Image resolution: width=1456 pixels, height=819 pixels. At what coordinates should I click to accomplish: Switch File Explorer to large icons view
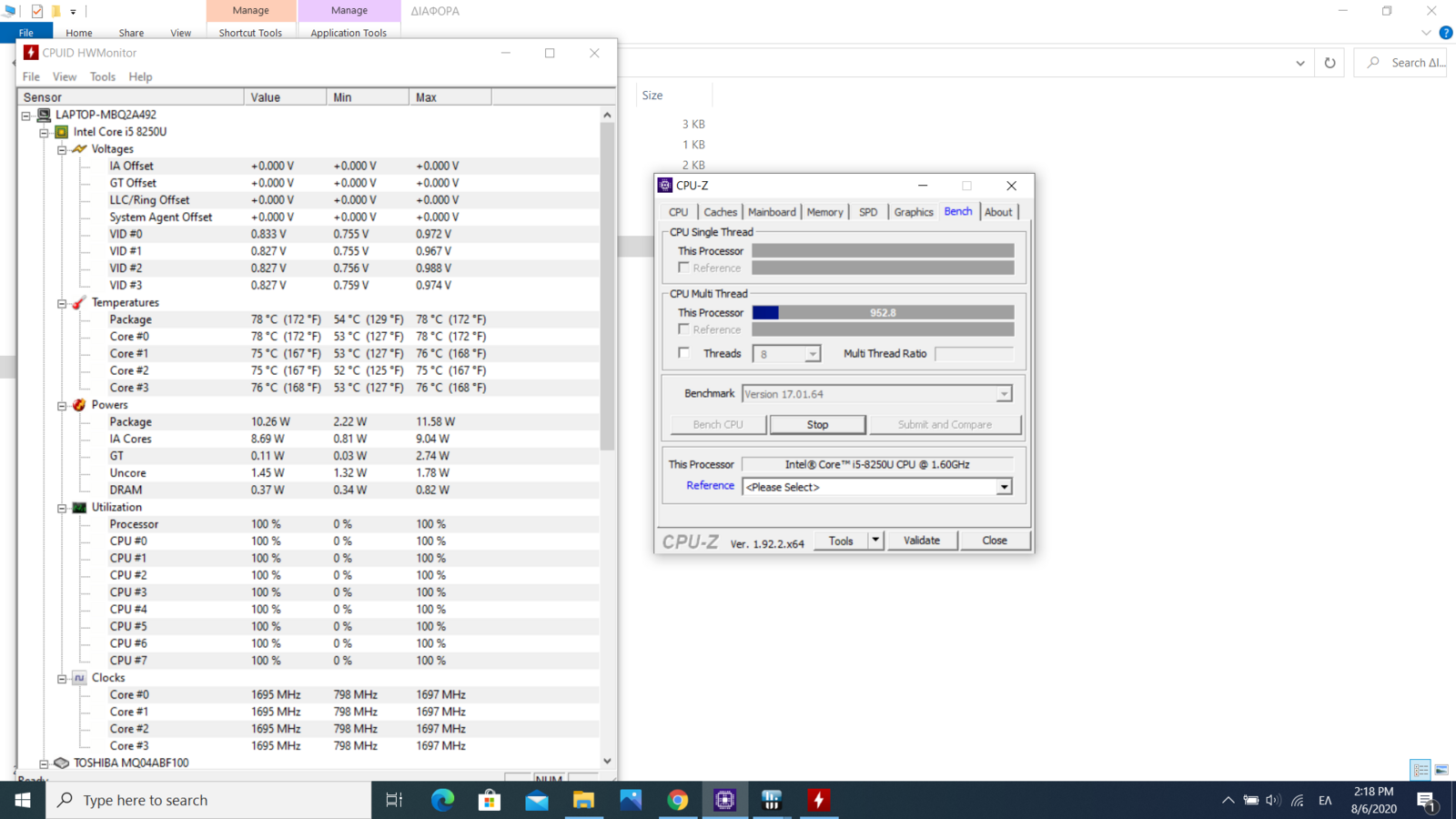click(1441, 770)
